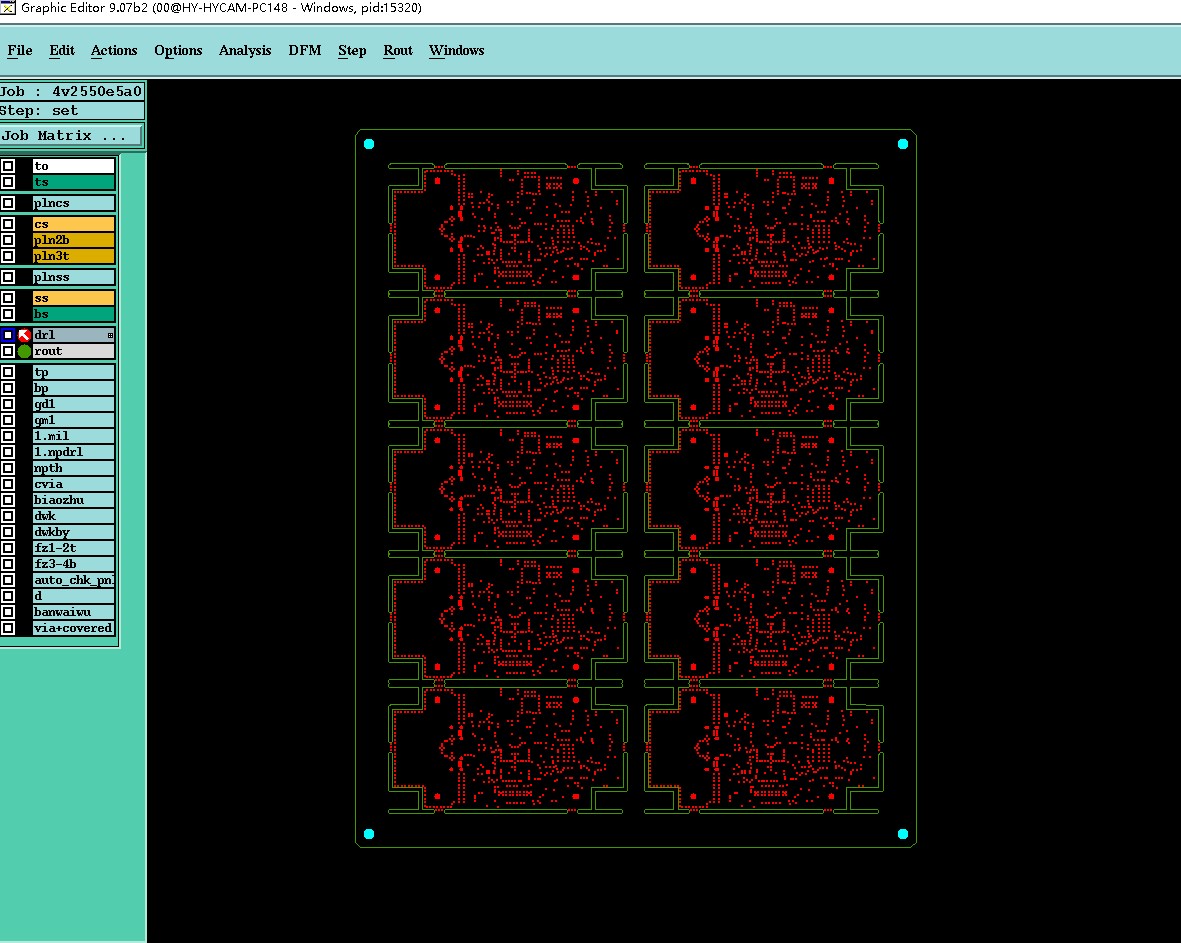Click the green circle icon beside rout
The width and height of the screenshot is (1181, 943).
click(24, 351)
